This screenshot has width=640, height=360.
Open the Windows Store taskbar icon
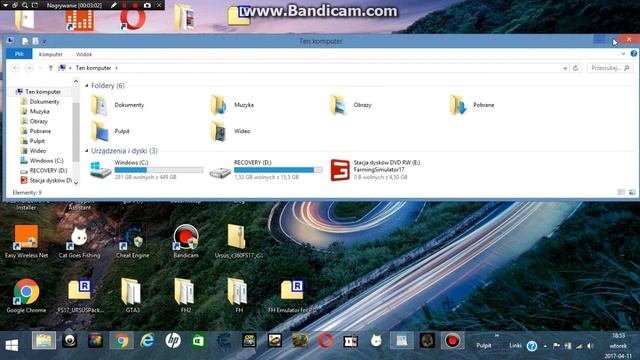tap(198, 340)
